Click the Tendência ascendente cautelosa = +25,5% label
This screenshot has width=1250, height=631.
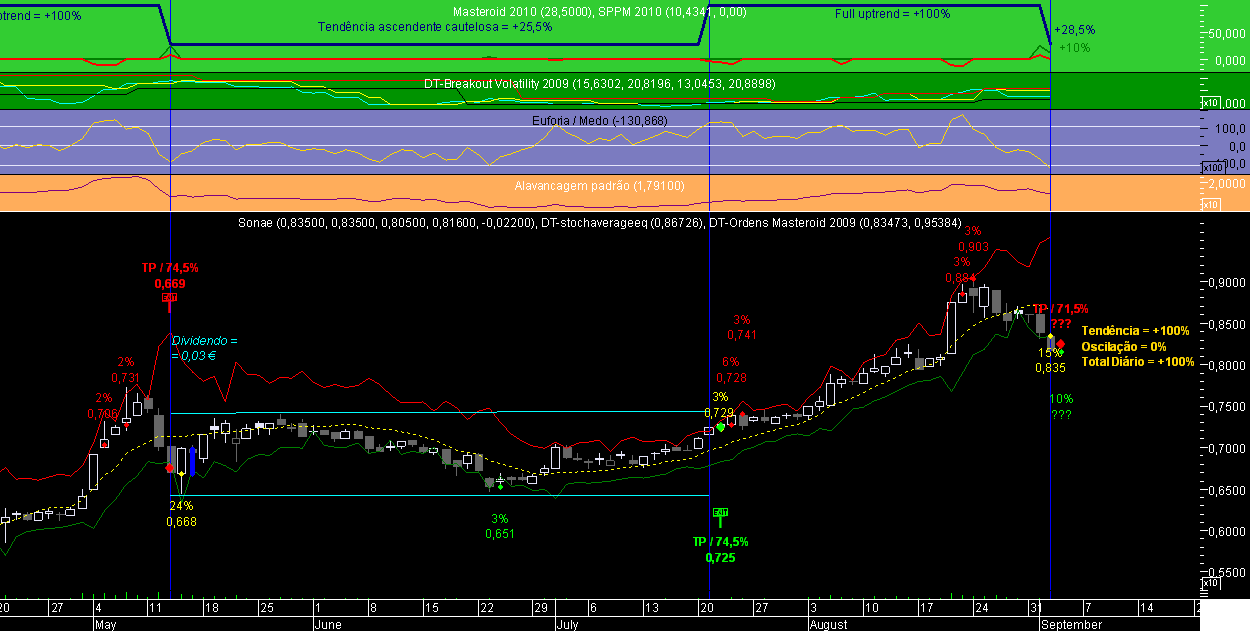(435, 27)
